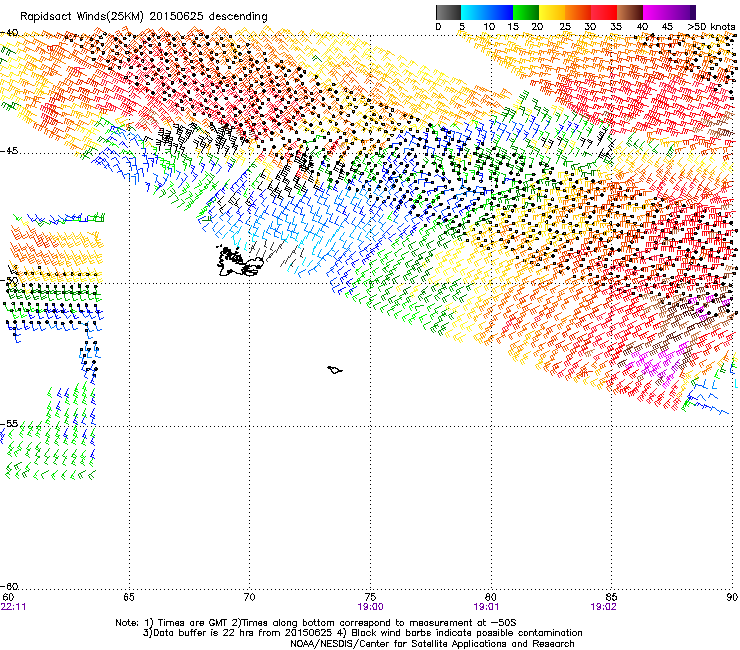Click the latitude label '-40'
Screen dimensions: 740x650
(9, 33)
